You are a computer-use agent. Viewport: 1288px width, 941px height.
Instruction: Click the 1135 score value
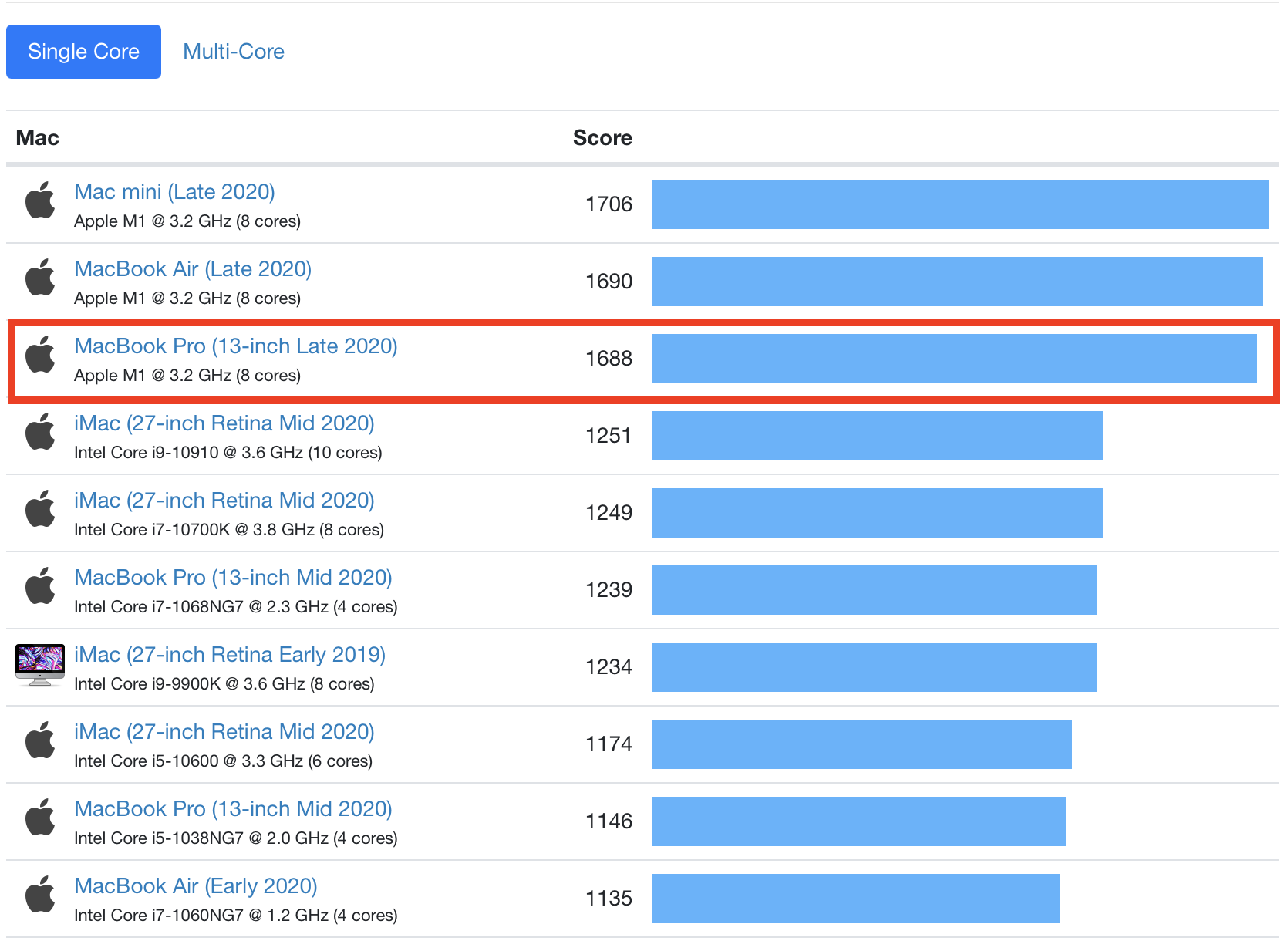point(609,899)
